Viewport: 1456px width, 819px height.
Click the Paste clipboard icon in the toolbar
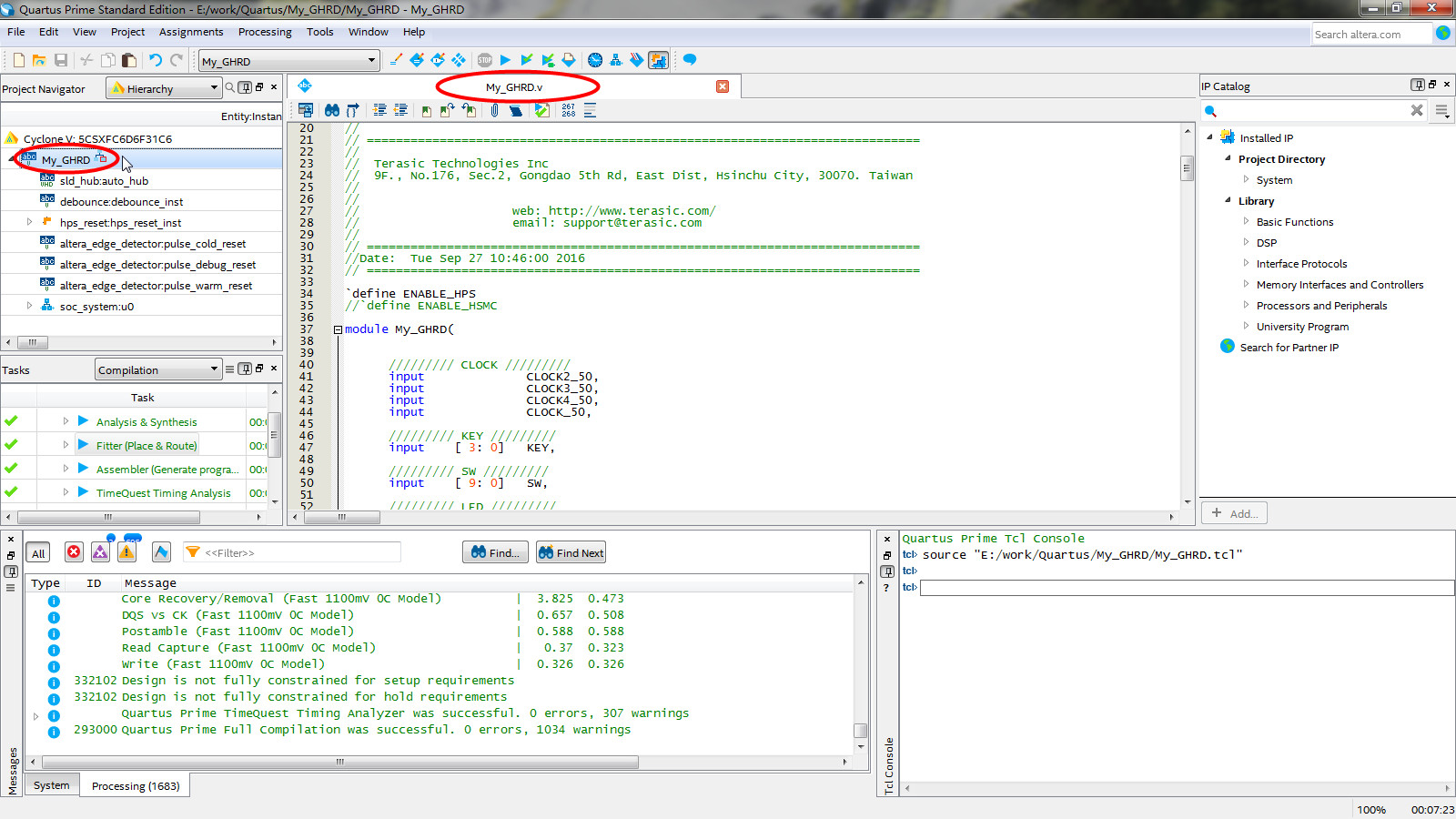(129, 60)
